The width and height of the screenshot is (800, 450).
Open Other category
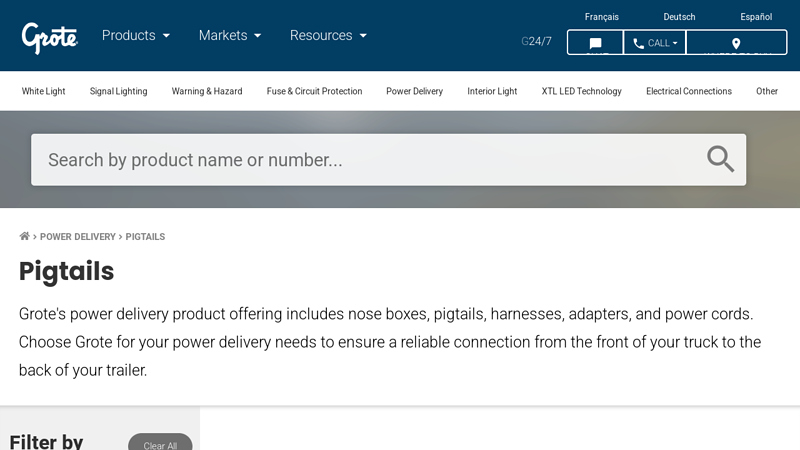click(767, 91)
